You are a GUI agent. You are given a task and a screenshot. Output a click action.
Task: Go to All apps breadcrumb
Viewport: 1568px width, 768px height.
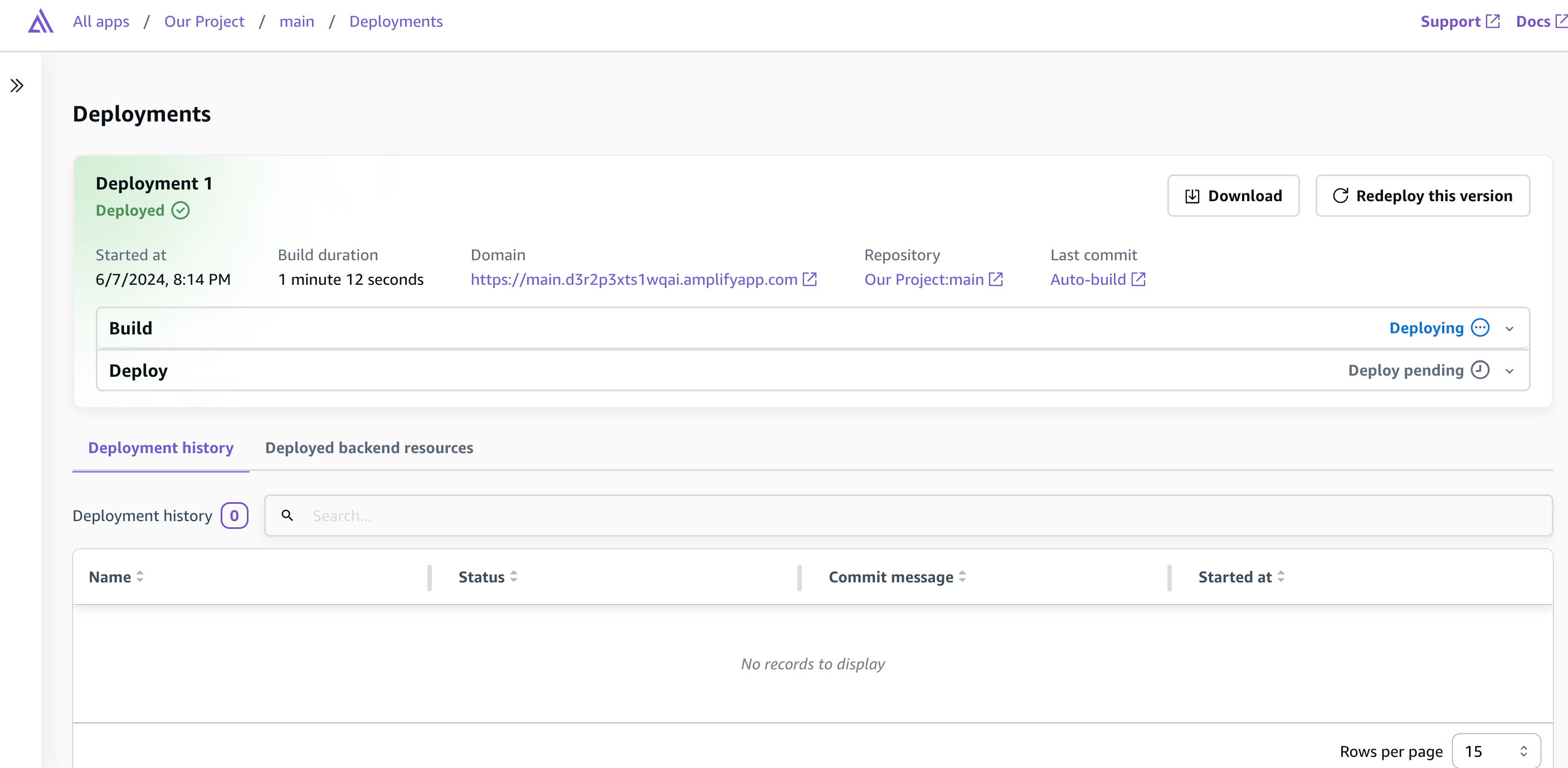[x=101, y=21]
